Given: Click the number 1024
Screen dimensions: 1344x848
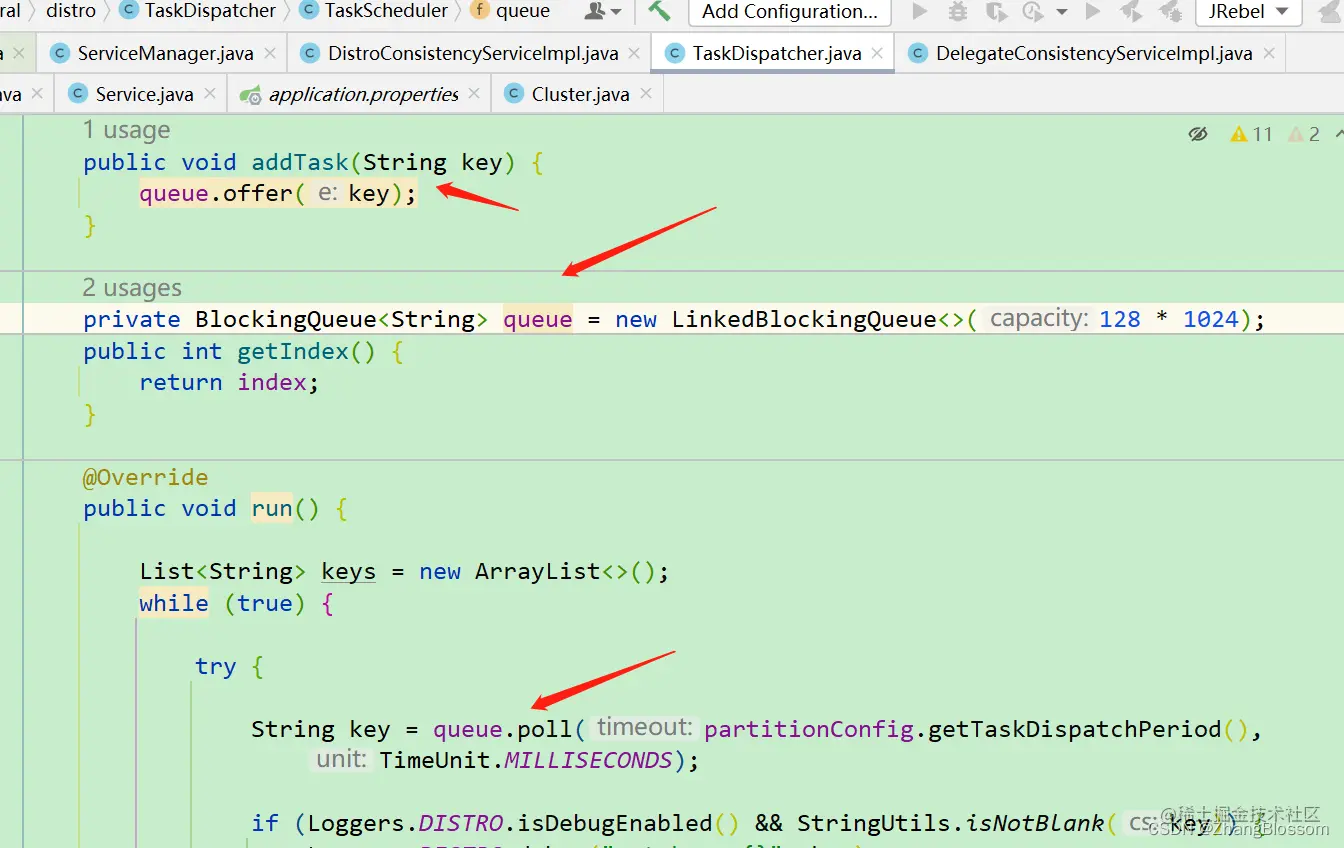Looking at the screenshot, I should (1211, 319).
